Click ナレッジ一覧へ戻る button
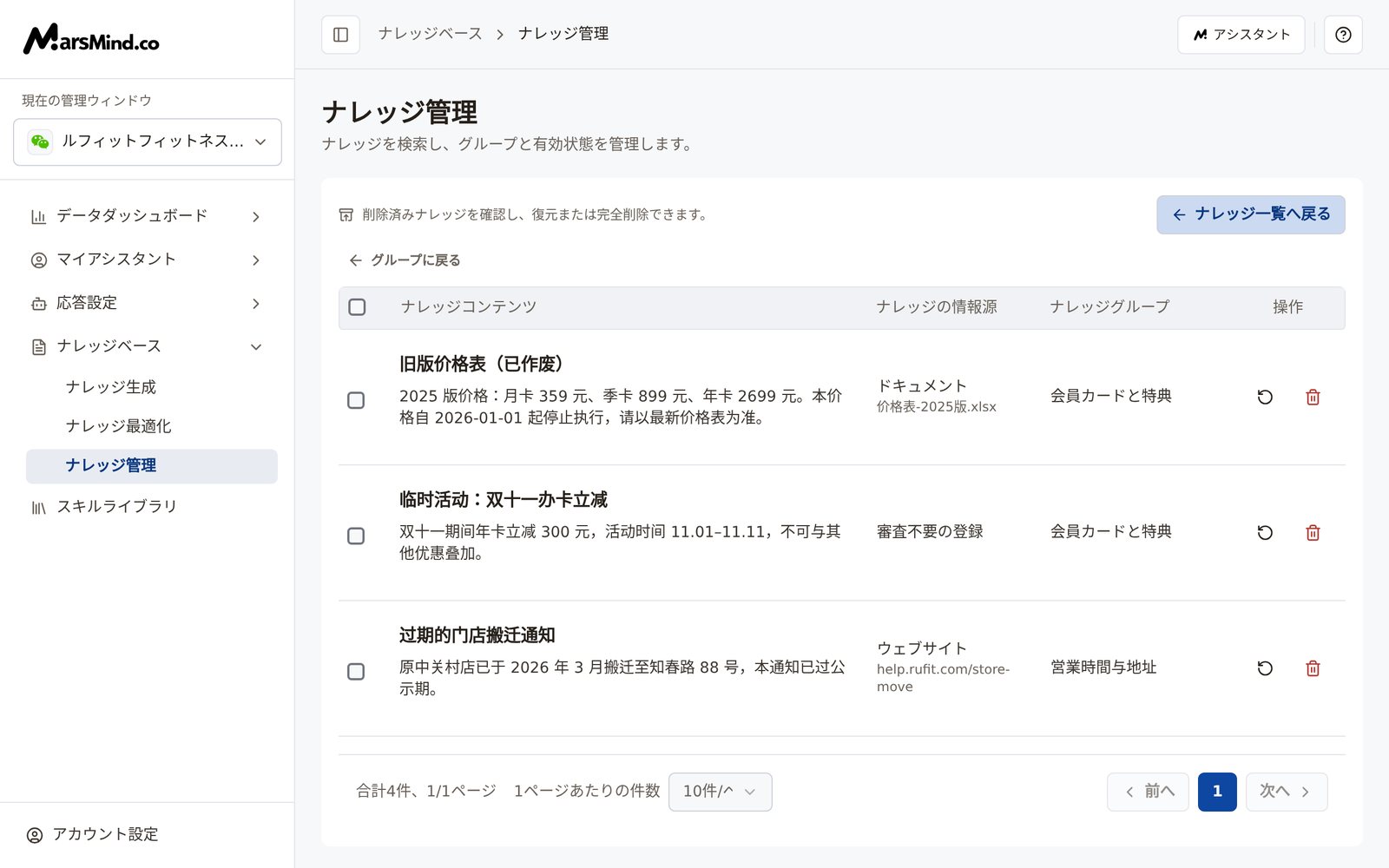Image resolution: width=1389 pixels, height=868 pixels. click(x=1250, y=214)
